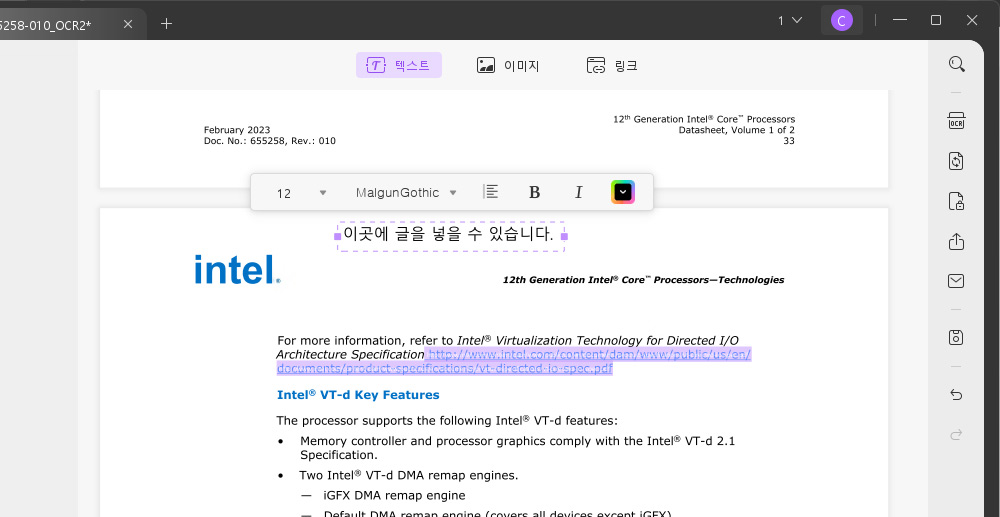The image size is (1000, 517).
Task: Click the share/export icon in sidebar
Action: coord(956,242)
